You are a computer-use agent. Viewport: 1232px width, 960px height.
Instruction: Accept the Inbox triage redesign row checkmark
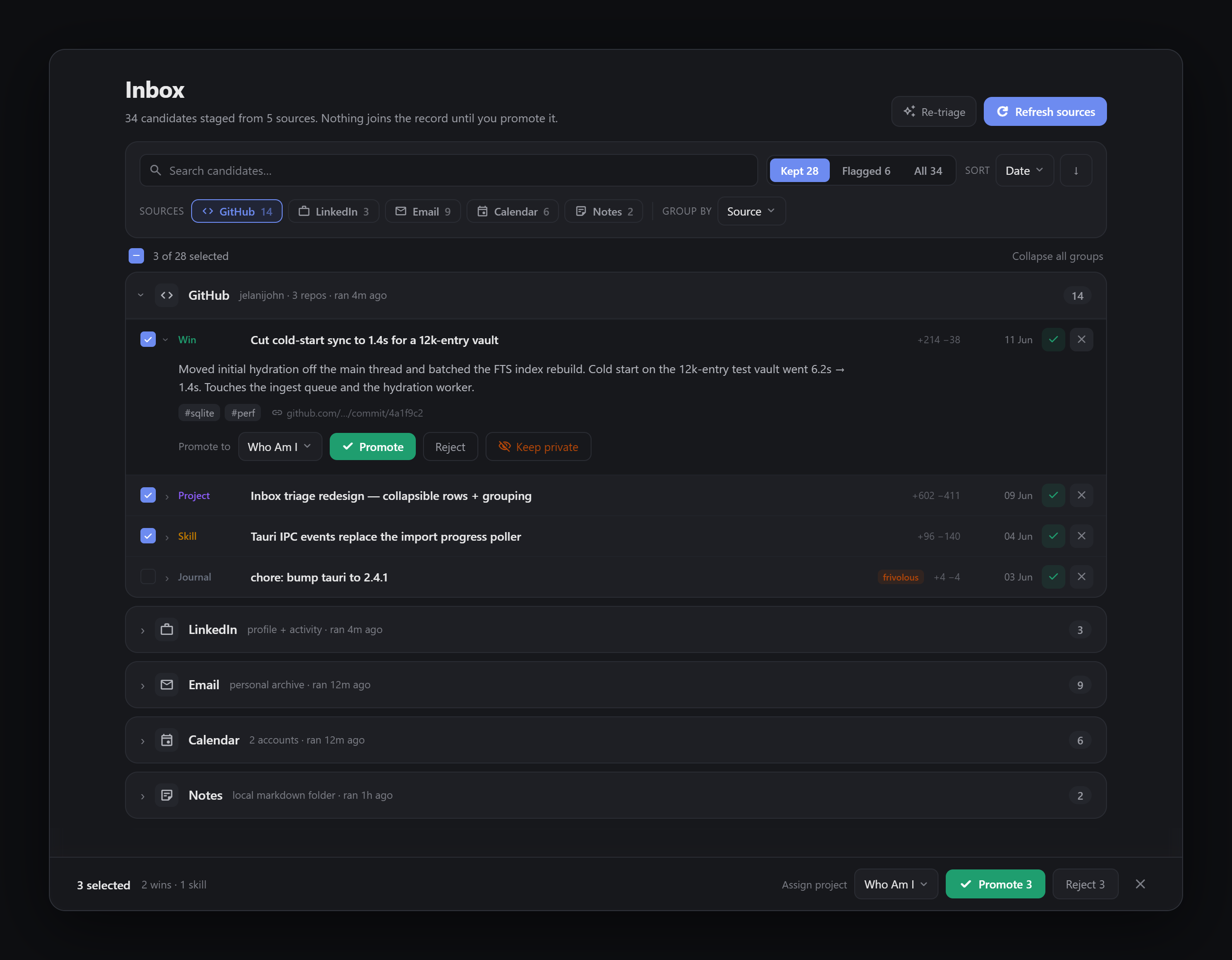click(1053, 495)
